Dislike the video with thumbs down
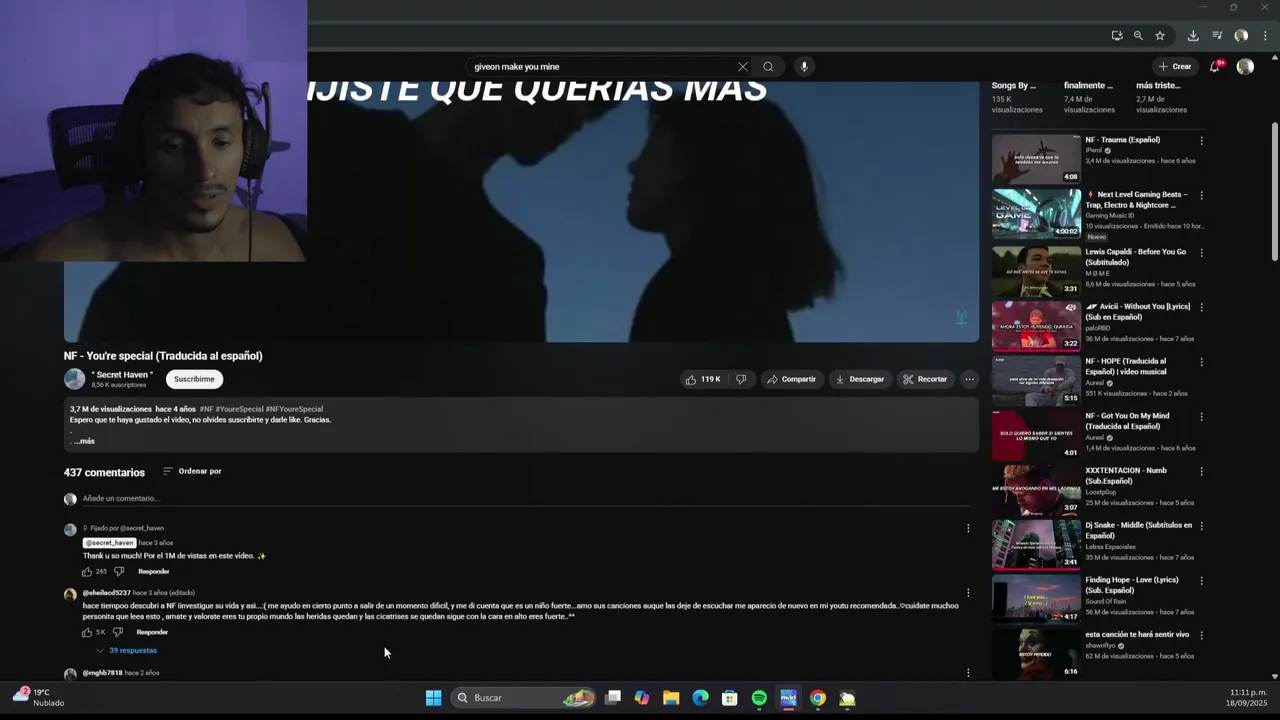The image size is (1280, 720). click(x=741, y=379)
